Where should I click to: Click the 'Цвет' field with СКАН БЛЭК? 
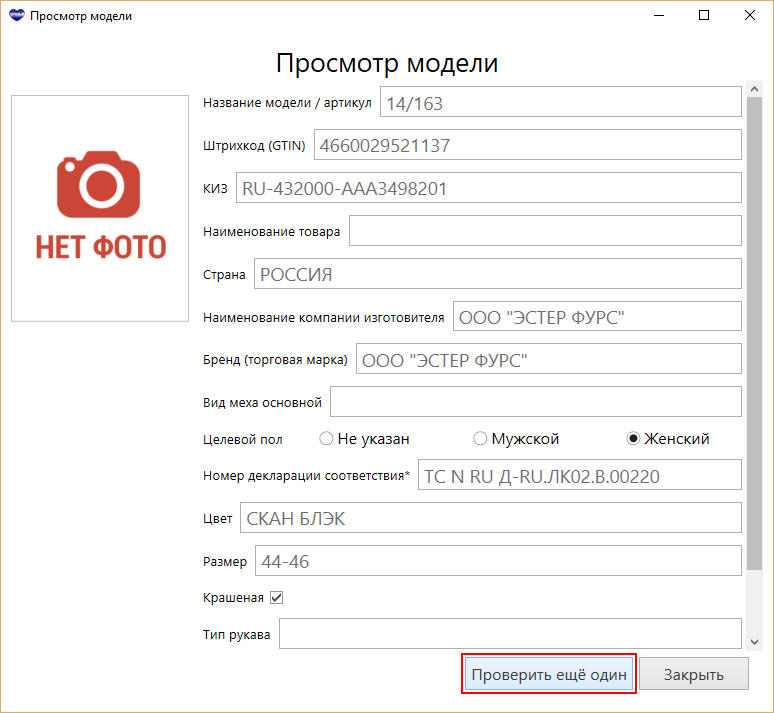(491, 517)
